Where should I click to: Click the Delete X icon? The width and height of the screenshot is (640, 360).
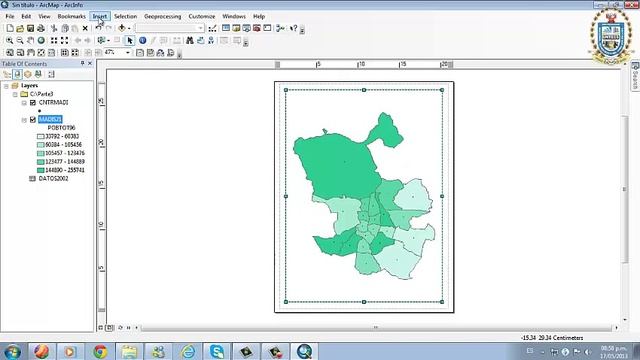point(85,28)
